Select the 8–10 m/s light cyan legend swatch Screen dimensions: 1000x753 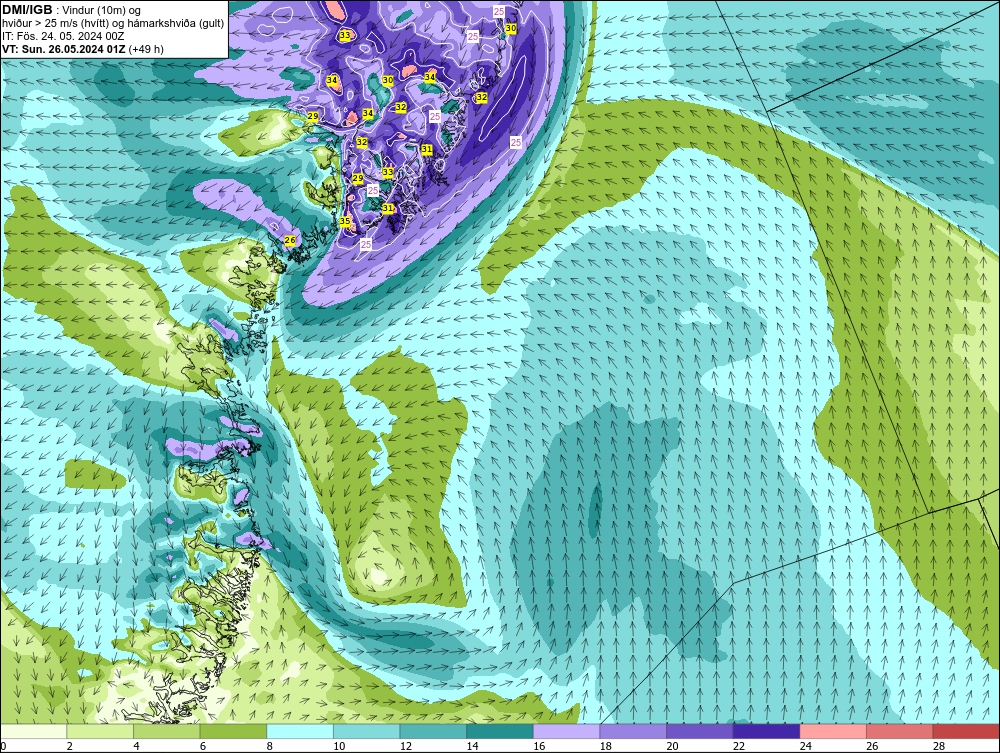pyautogui.click(x=300, y=731)
